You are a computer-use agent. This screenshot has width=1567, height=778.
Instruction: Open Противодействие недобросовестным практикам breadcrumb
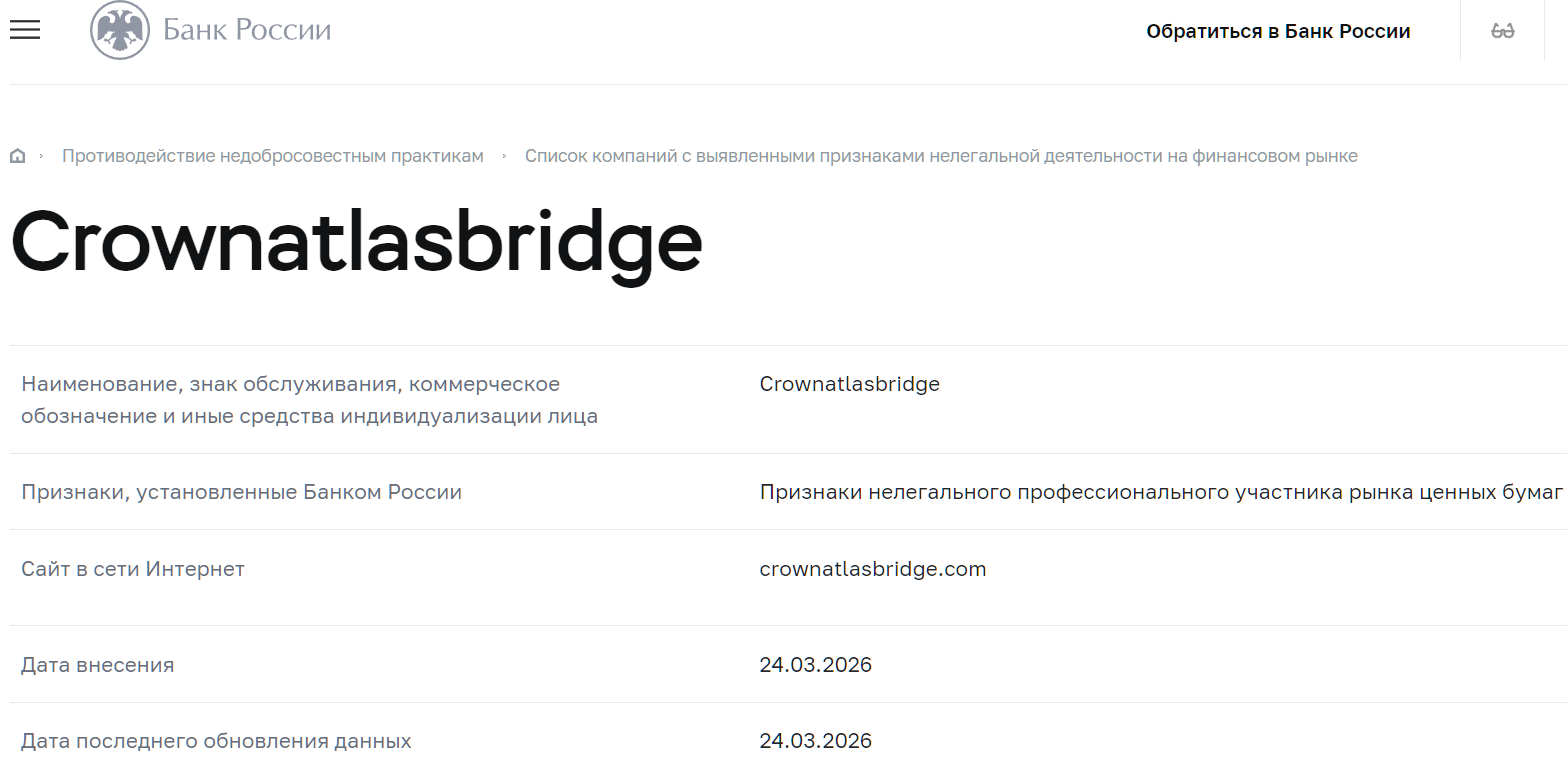pos(272,155)
